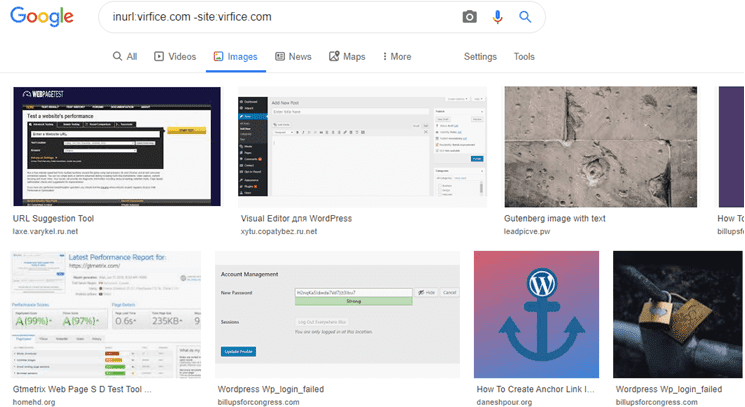Open the Account Management password thumbnail
745x407 pixels.
(x=337, y=314)
